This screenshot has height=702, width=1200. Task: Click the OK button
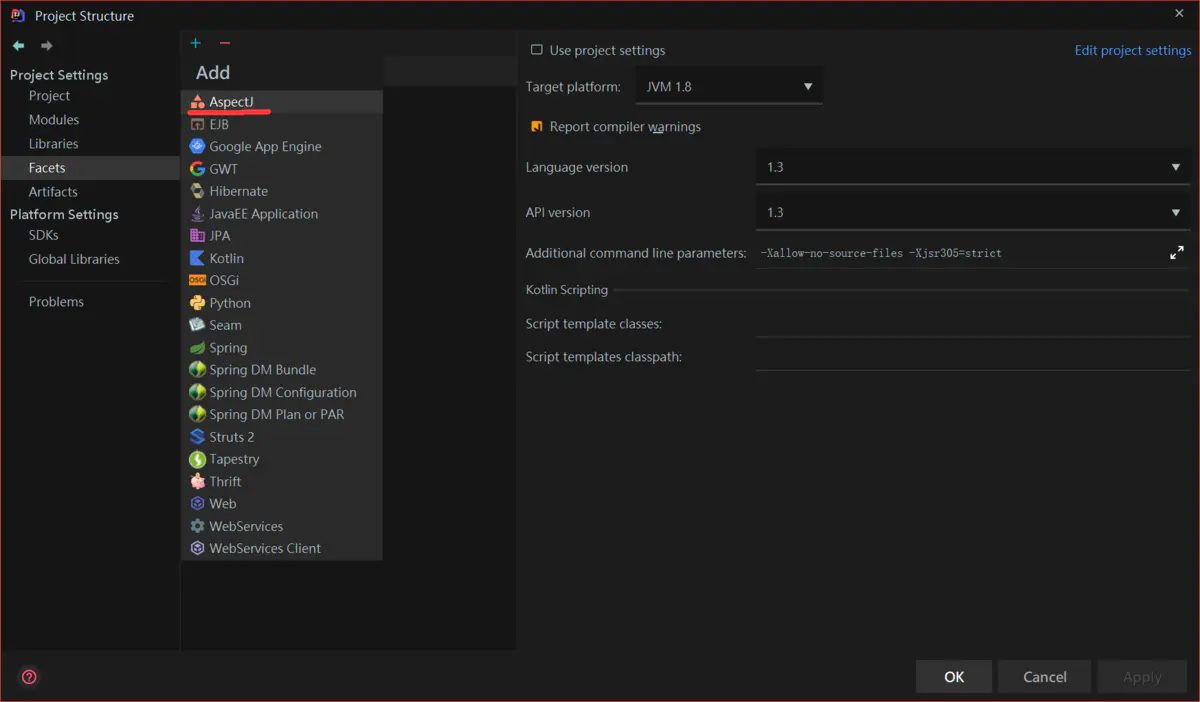(953, 677)
